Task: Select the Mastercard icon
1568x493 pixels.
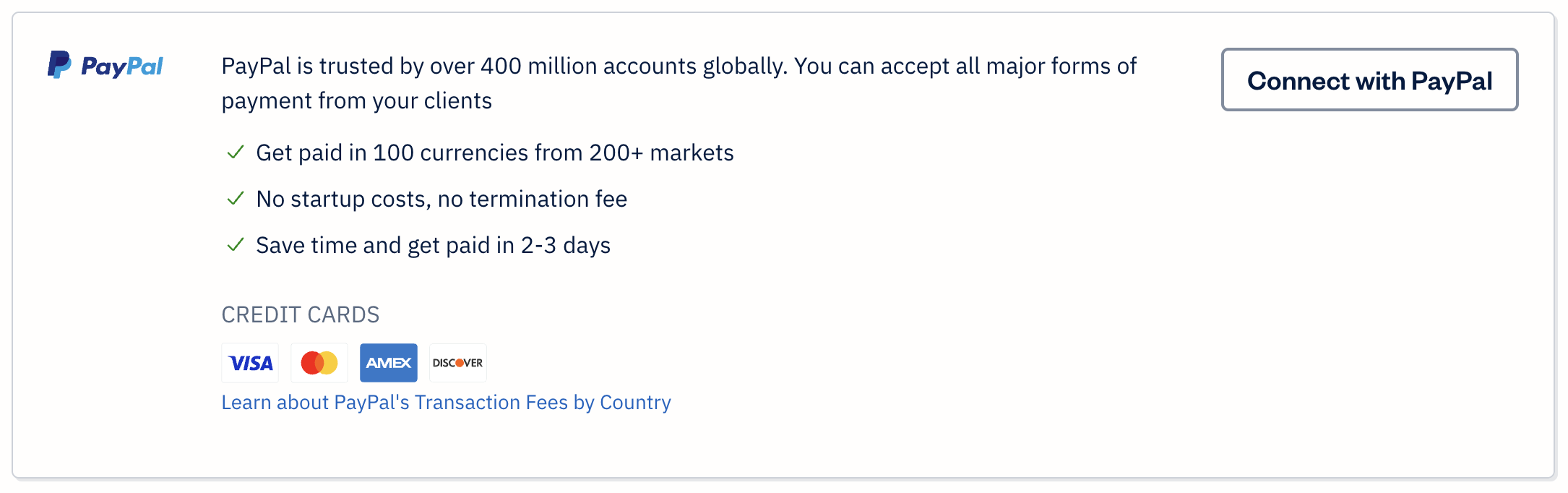Action: click(x=319, y=363)
